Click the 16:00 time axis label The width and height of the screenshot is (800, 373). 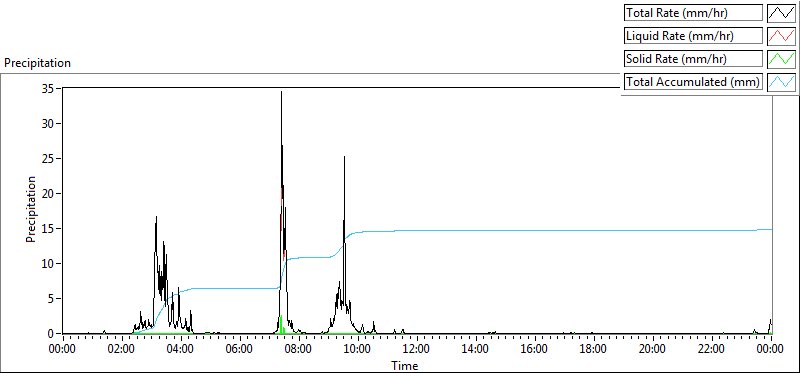point(534,350)
